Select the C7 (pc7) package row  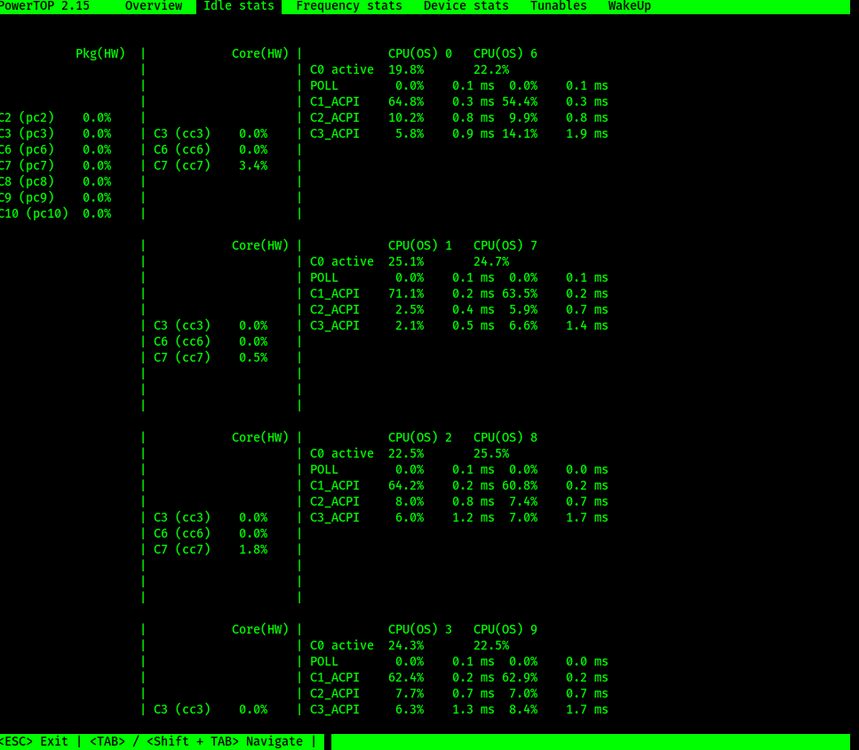click(55, 165)
